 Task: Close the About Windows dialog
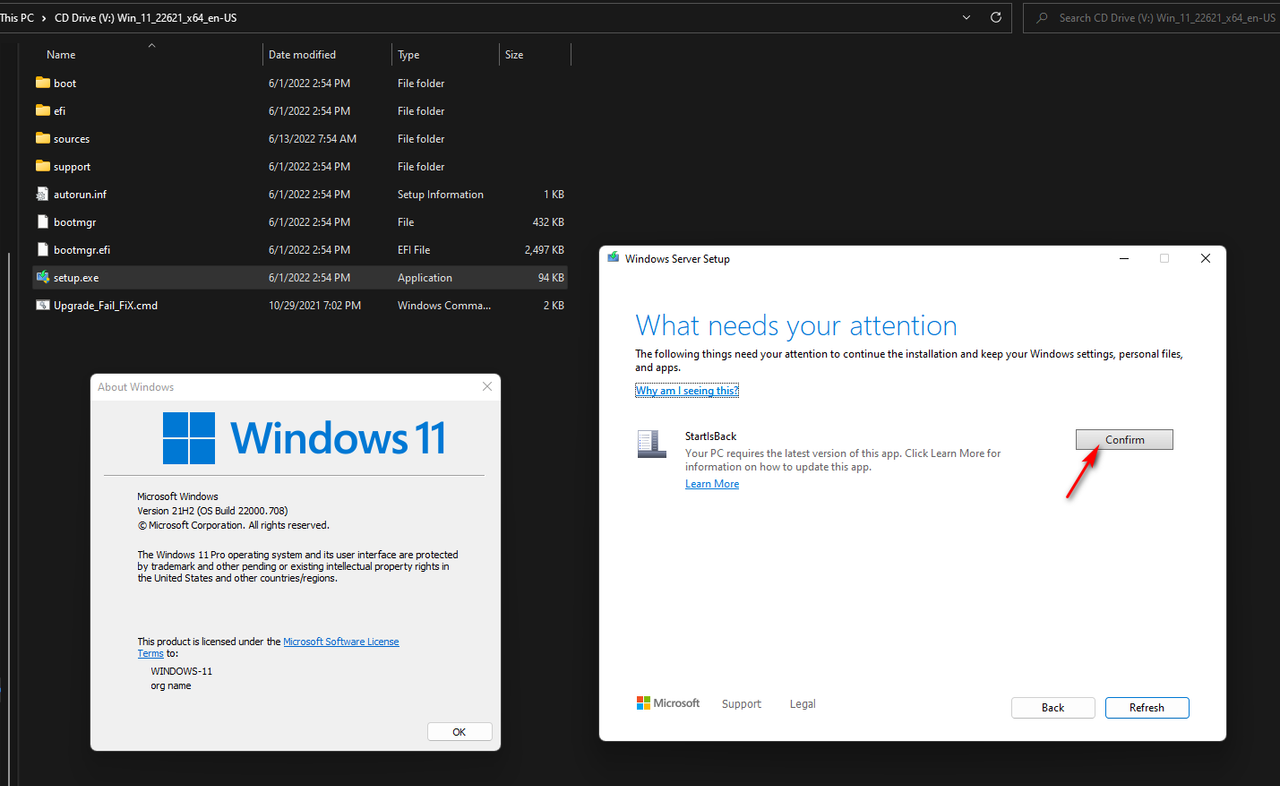(x=487, y=386)
